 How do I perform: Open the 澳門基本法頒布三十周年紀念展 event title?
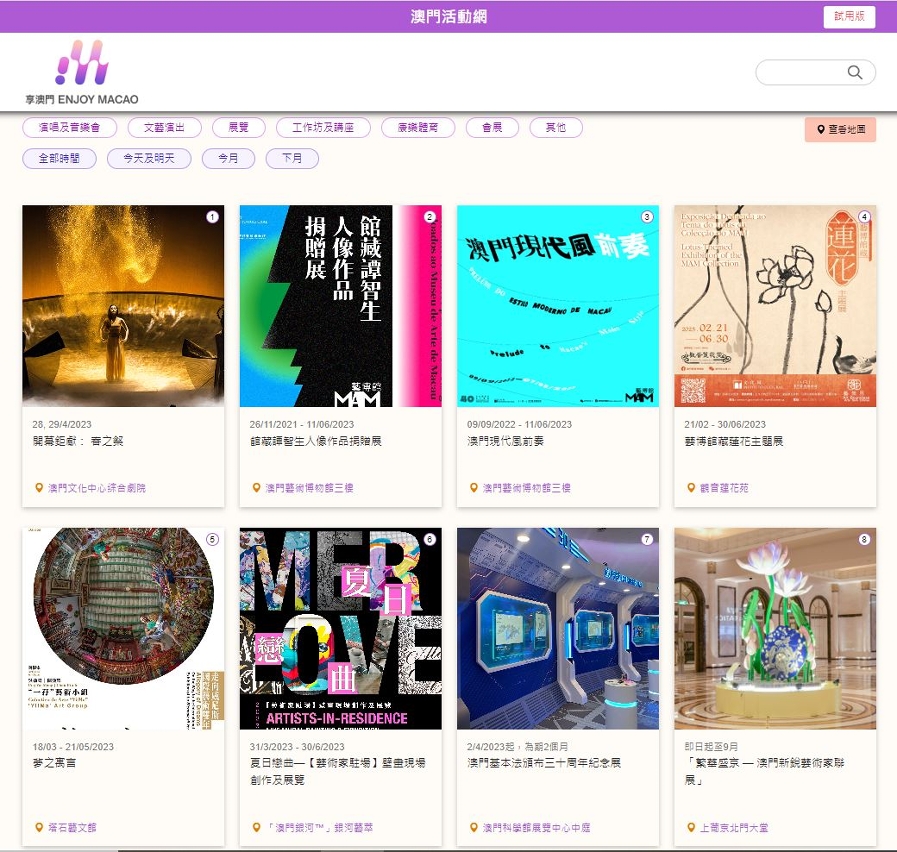[x=544, y=762]
